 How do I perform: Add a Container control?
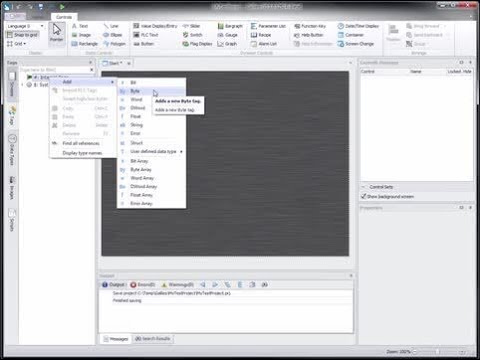[x=351, y=35]
